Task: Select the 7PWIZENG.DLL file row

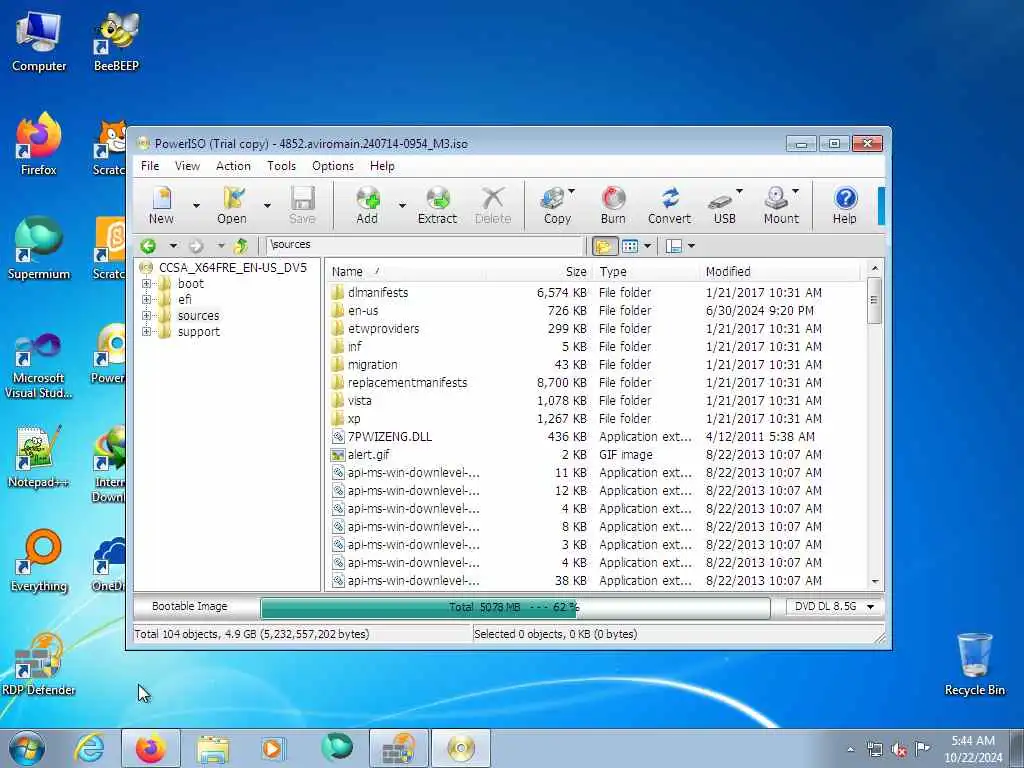Action: point(596,437)
